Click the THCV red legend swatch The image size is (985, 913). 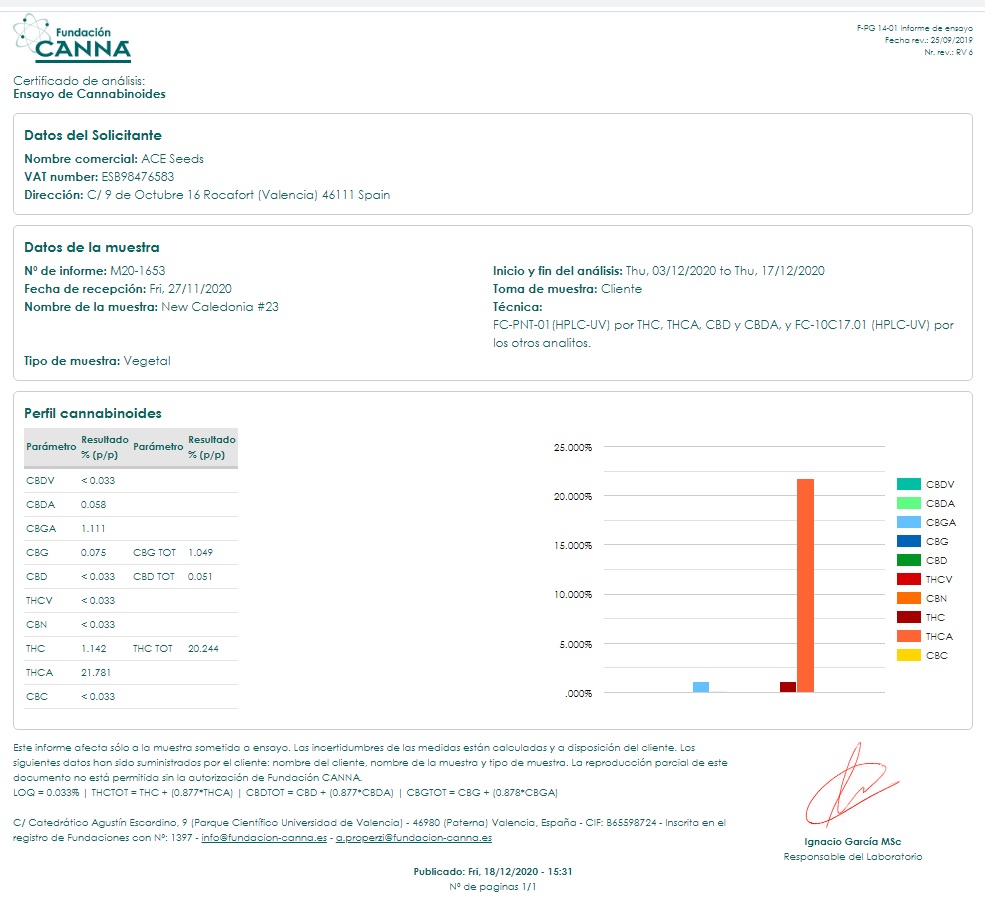coord(908,579)
